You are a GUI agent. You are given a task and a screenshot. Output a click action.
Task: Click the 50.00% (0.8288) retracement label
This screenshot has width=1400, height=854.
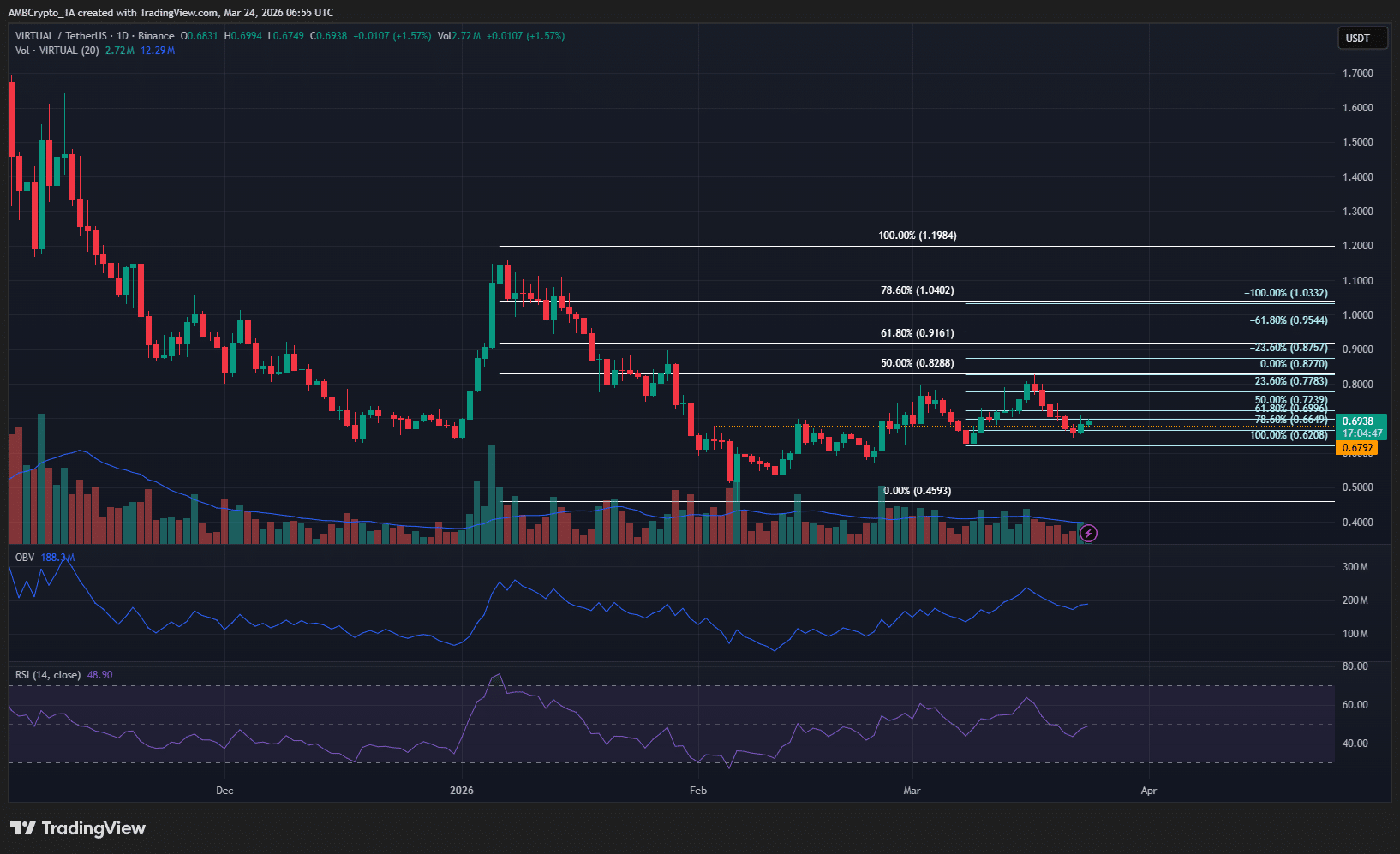pyautogui.click(x=917, y=363)
